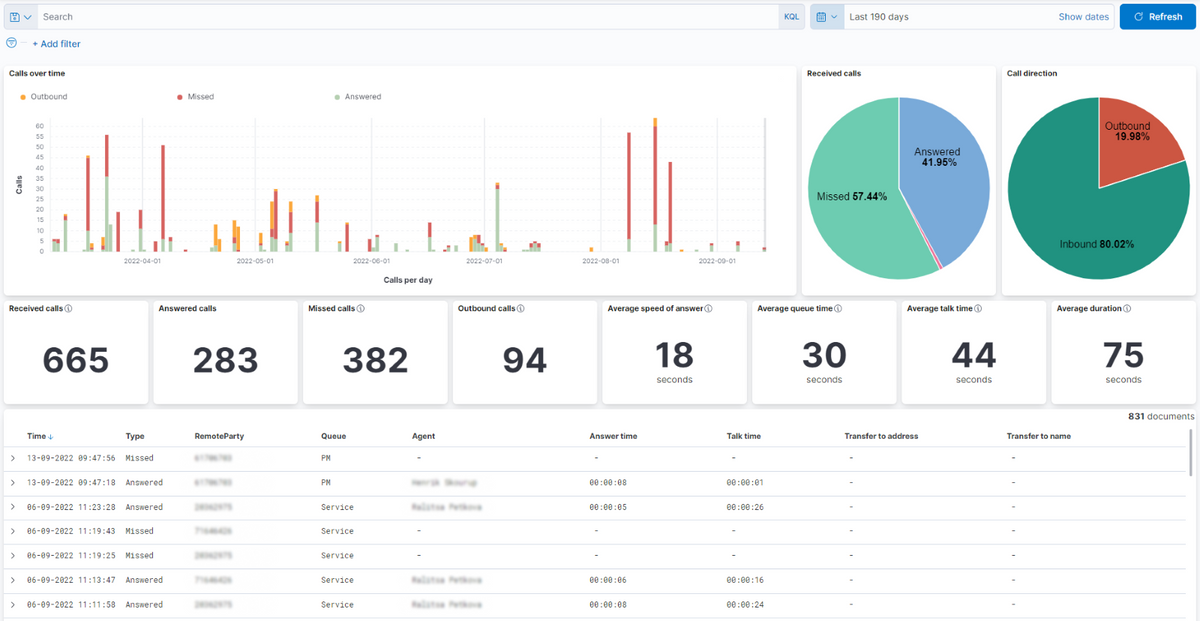
Task: Click info icon beside Average duration
Action: tap(1126, 309)
